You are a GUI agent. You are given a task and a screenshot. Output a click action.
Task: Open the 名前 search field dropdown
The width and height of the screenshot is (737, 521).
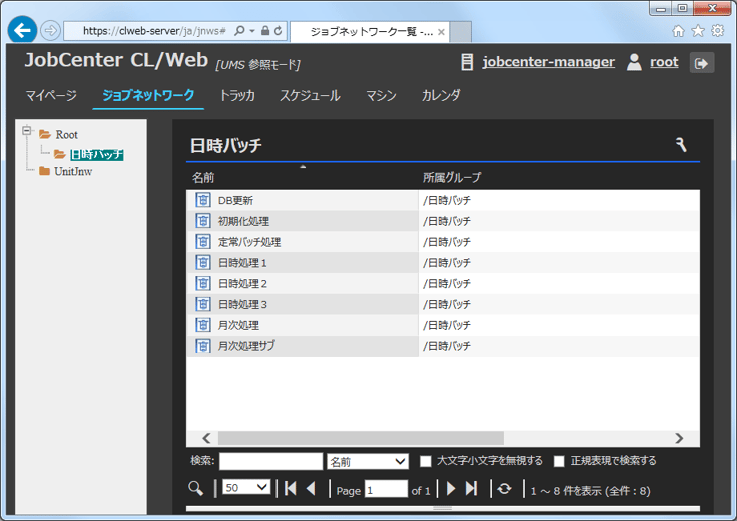(x=368, y=462)
